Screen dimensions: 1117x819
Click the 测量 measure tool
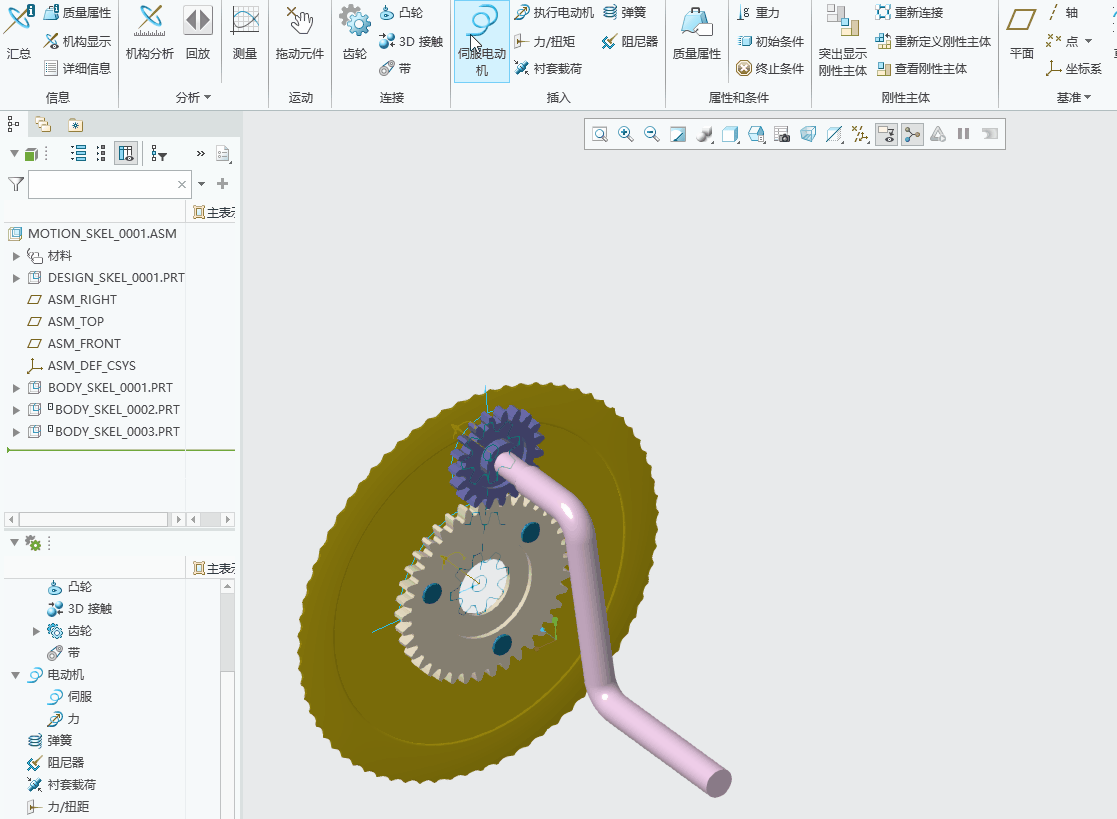[x=244, y=33]
